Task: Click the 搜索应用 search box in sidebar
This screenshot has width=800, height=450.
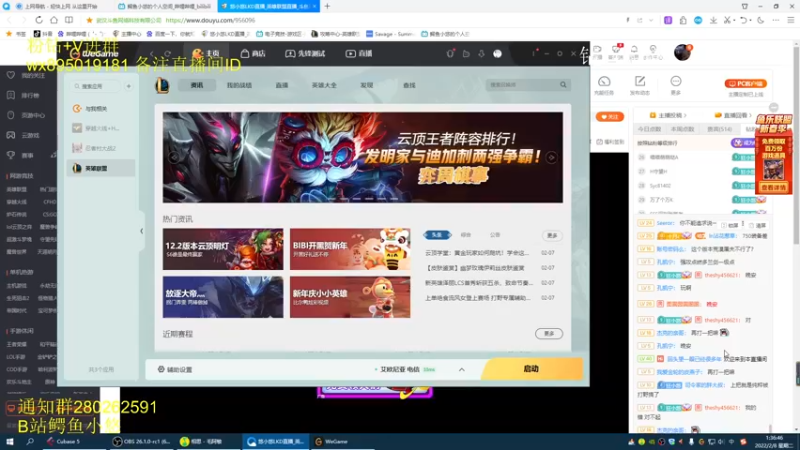Action: pos(96,86)
